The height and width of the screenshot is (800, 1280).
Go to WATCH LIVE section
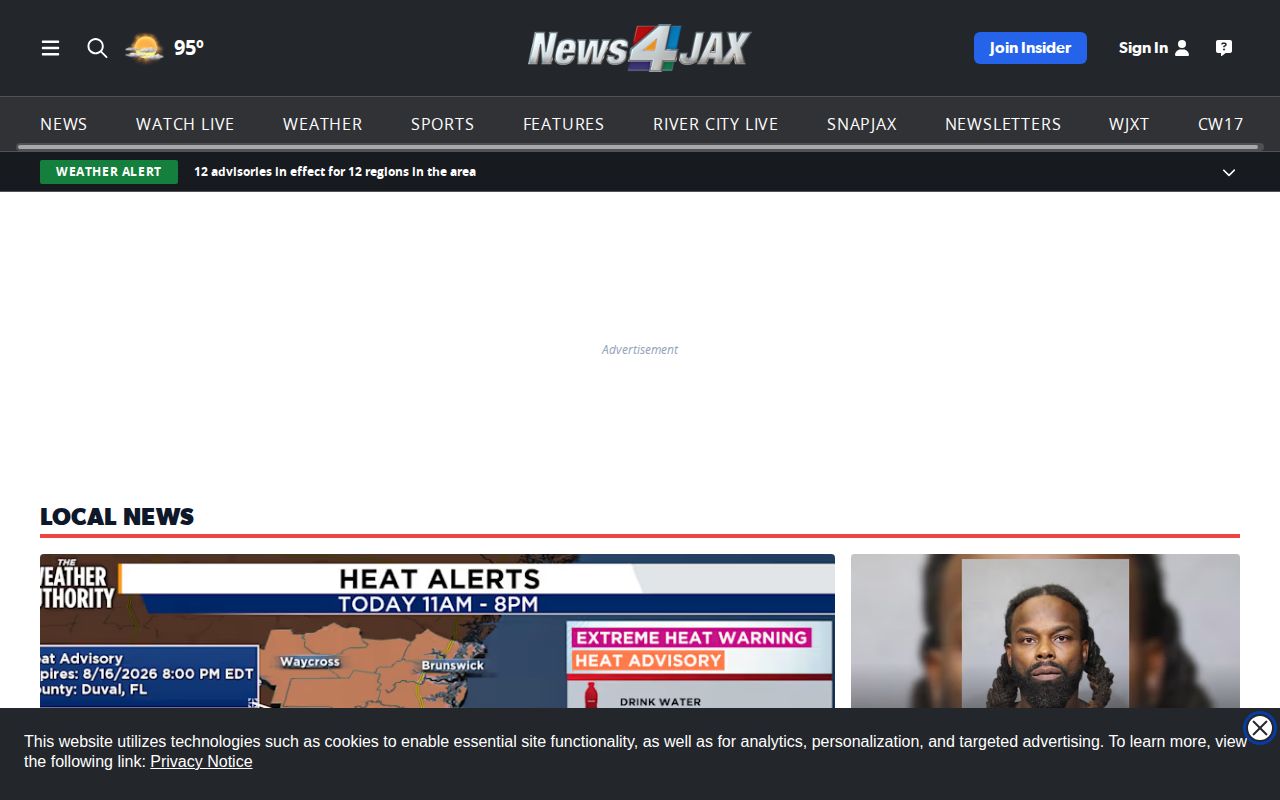pyautogui.click(x=185, y=124)
